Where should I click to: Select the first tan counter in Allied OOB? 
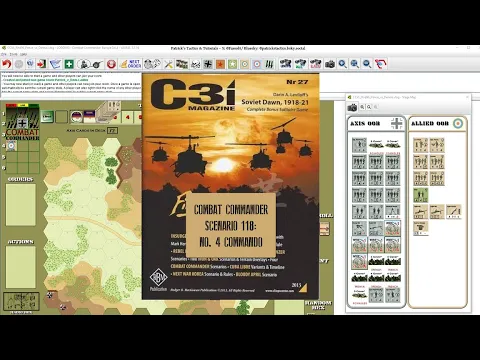point(420,145)
